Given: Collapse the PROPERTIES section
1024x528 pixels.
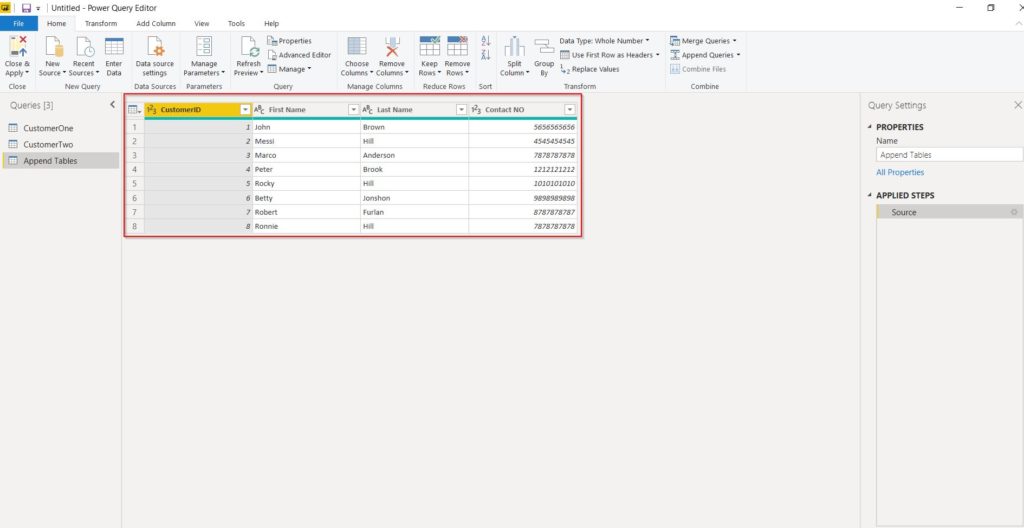Looking at the screenshot, I should [869, 127].
